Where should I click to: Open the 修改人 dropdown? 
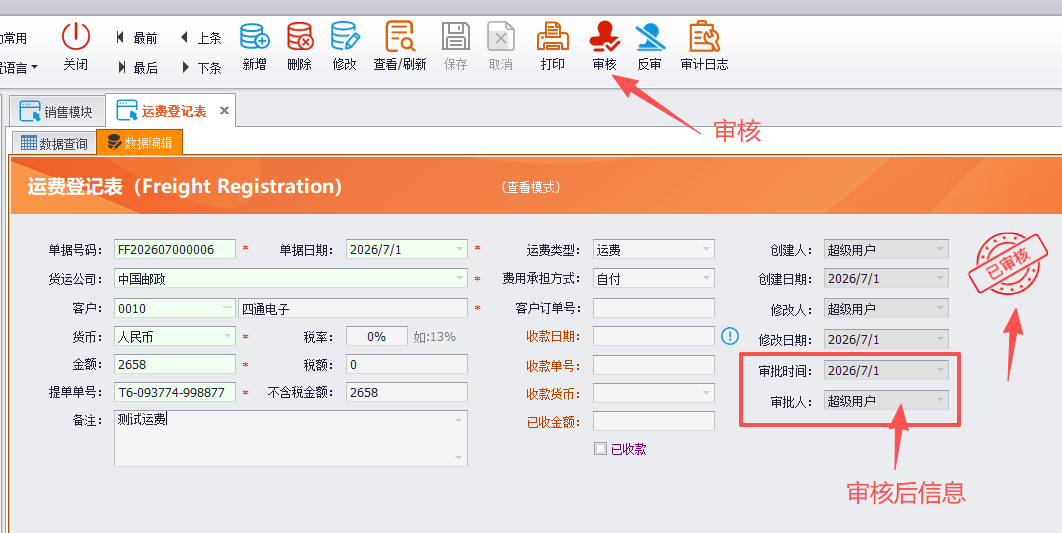(940, 308)
